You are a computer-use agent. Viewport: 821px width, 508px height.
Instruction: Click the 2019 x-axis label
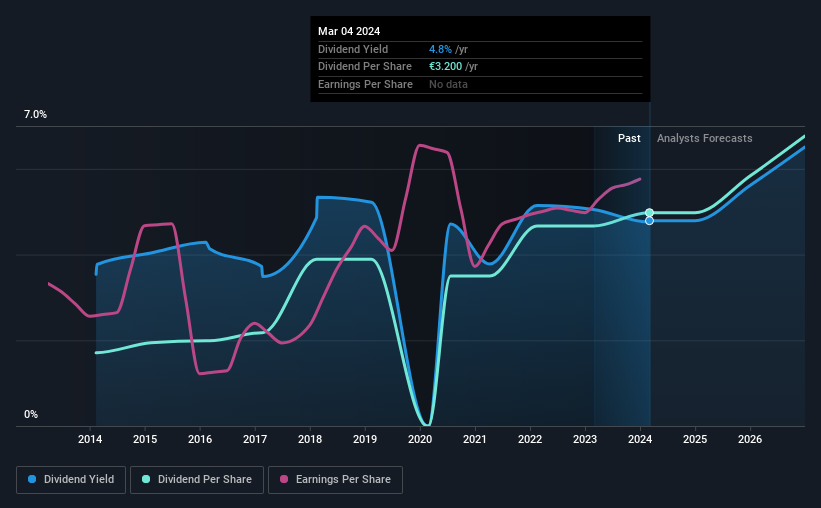[365, 439]
